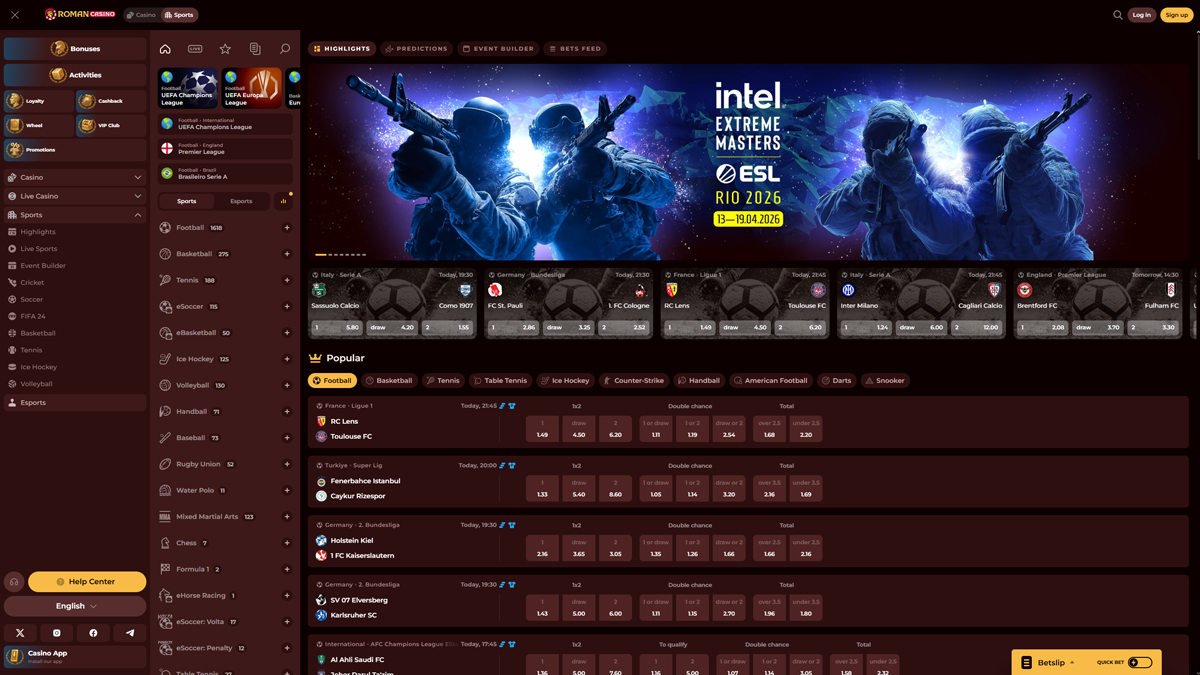1200x675 pixels.
Task: Select Mixed Martial Arts in sports list
Action: tap(225, 517)
